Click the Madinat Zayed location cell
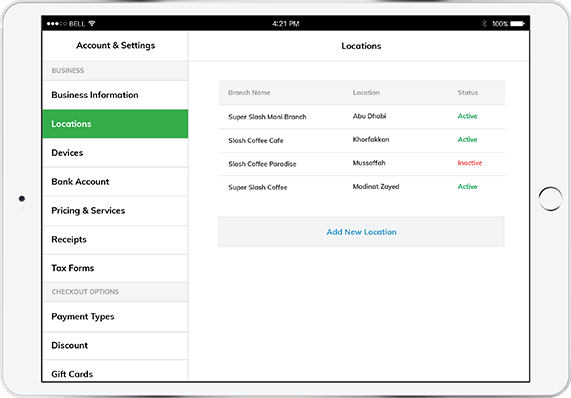571x398 pixels. tap(376, 186)
